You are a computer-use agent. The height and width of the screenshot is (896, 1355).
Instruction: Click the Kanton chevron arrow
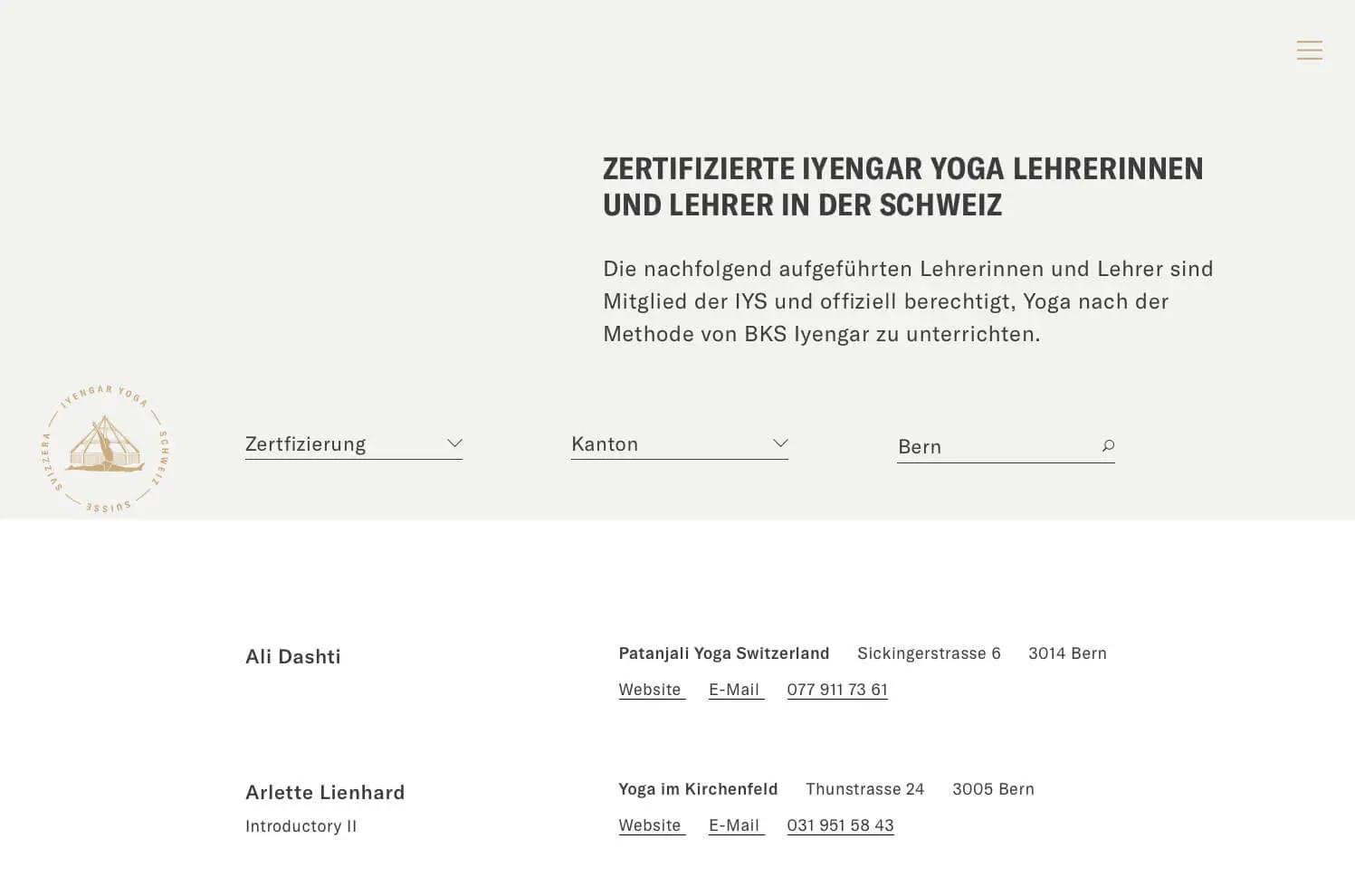point(780,443)
